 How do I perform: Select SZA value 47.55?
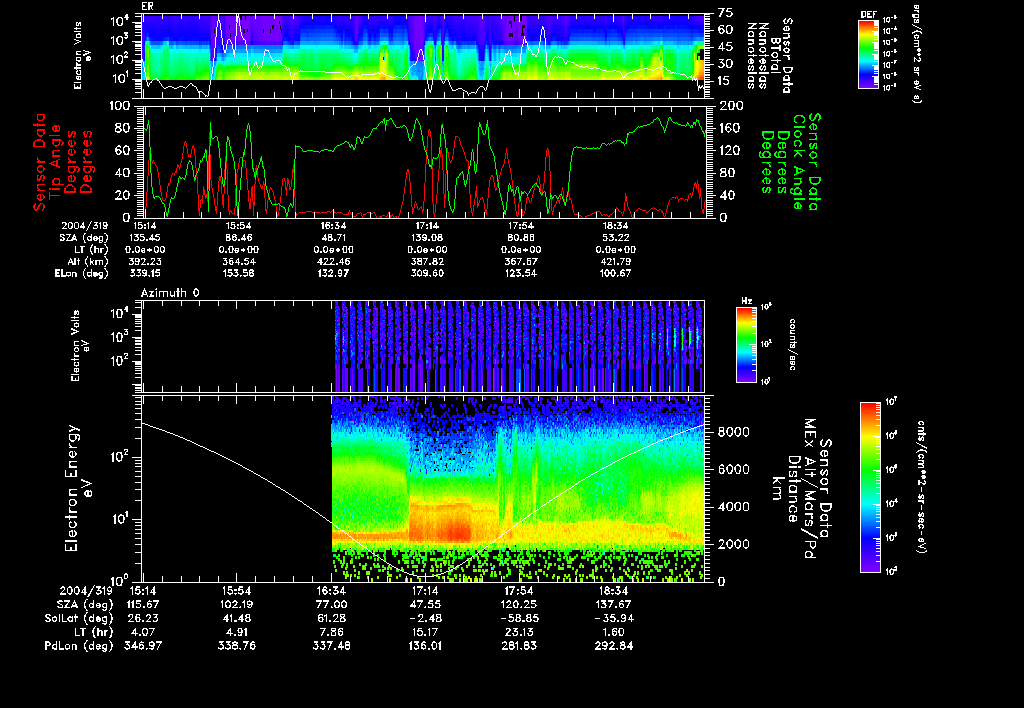(425, 604)
